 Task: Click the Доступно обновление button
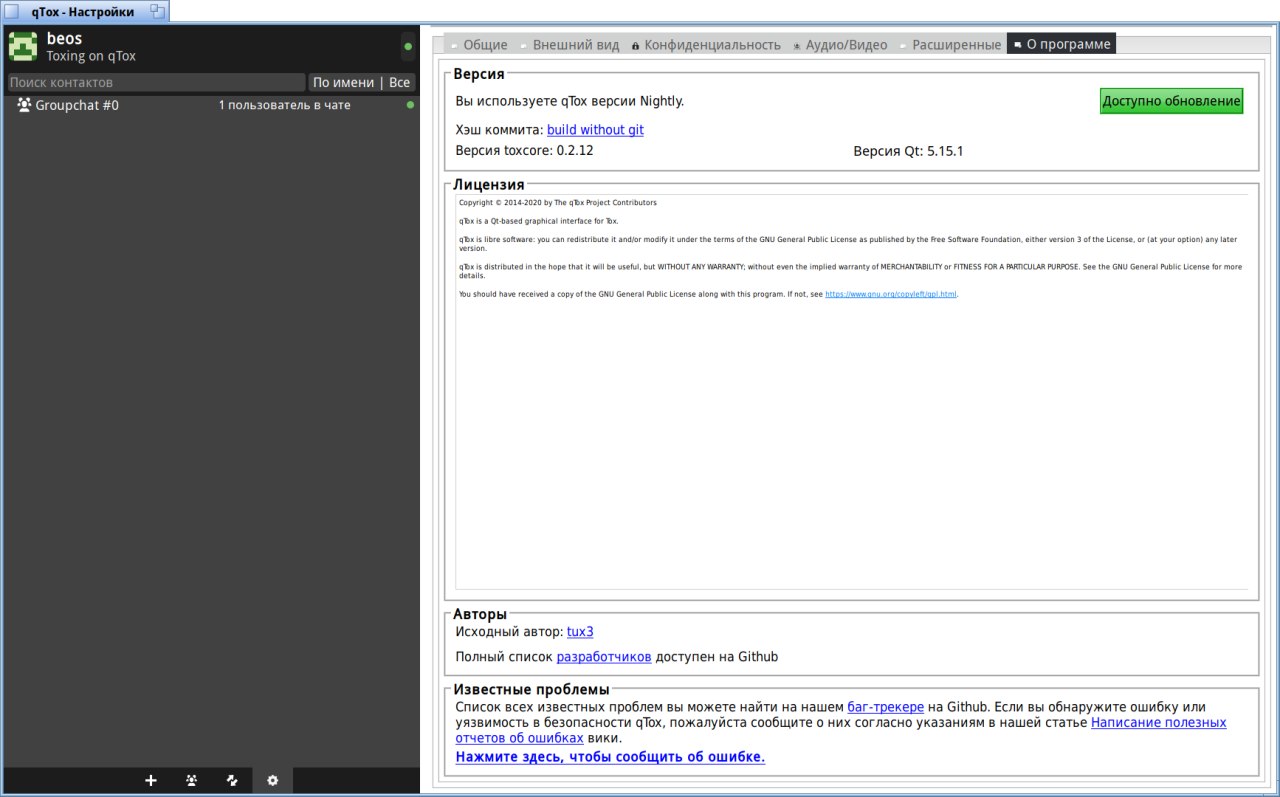tap(1172, 101)
